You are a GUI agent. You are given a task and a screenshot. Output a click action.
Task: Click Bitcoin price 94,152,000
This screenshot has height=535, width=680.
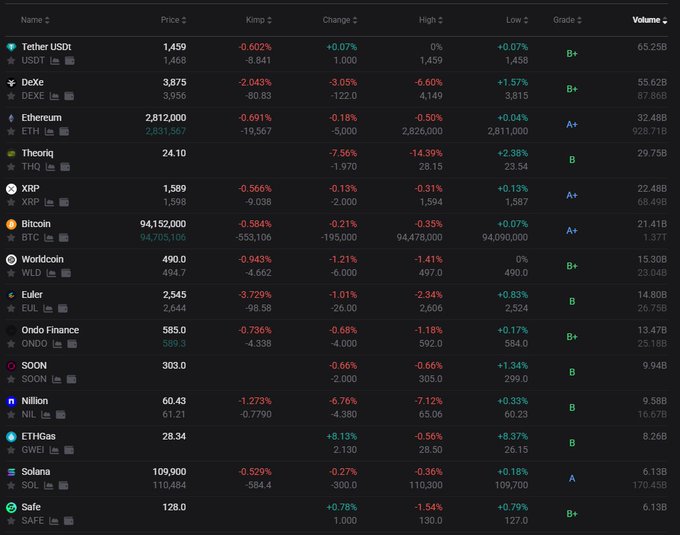163,224
